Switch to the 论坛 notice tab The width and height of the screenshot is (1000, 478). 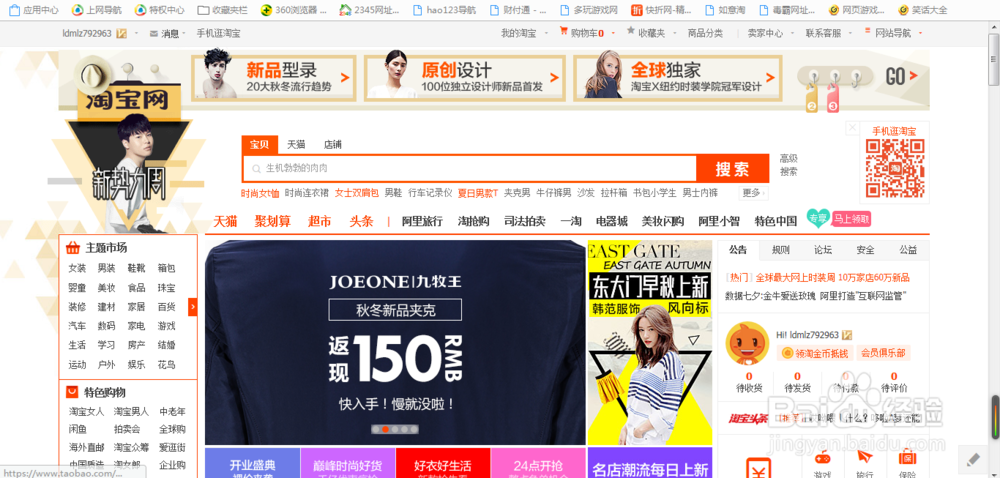(x=823, y=250)
